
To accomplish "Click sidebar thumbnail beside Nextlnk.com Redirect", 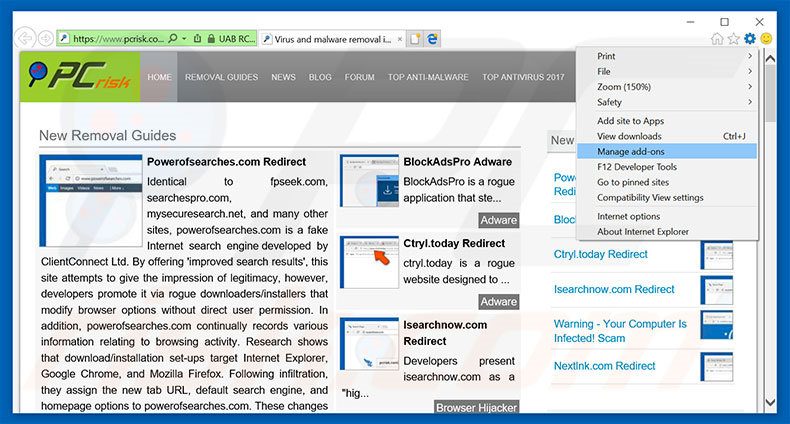I will [717, 367].
